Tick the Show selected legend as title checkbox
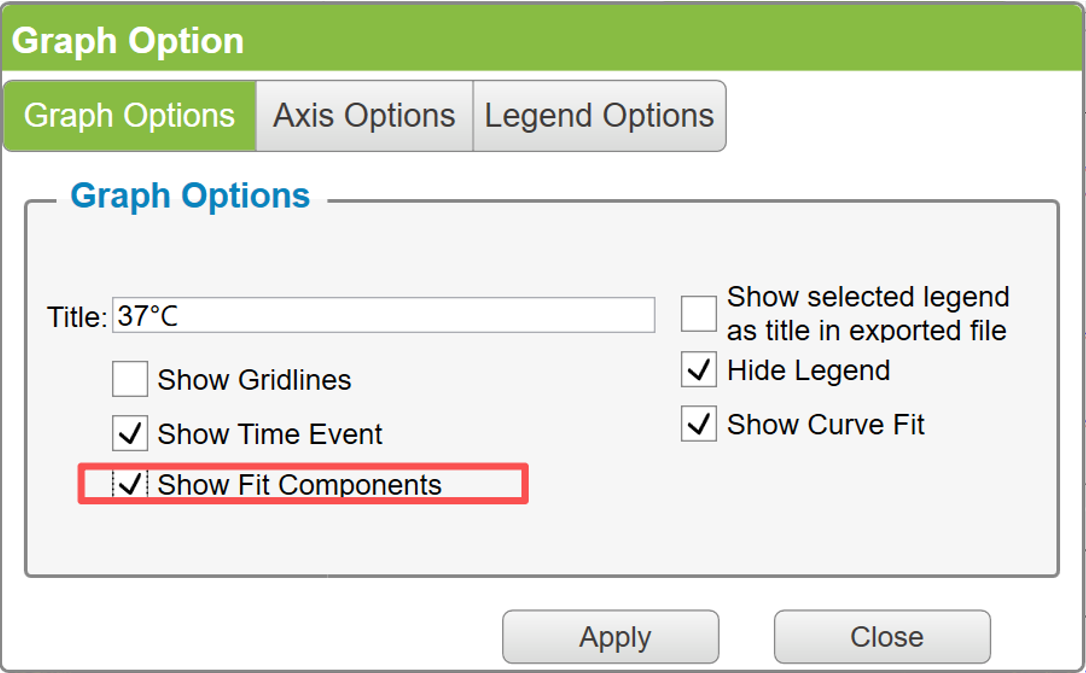This screenshot has width=1086, height=673. tap(698, 314)
